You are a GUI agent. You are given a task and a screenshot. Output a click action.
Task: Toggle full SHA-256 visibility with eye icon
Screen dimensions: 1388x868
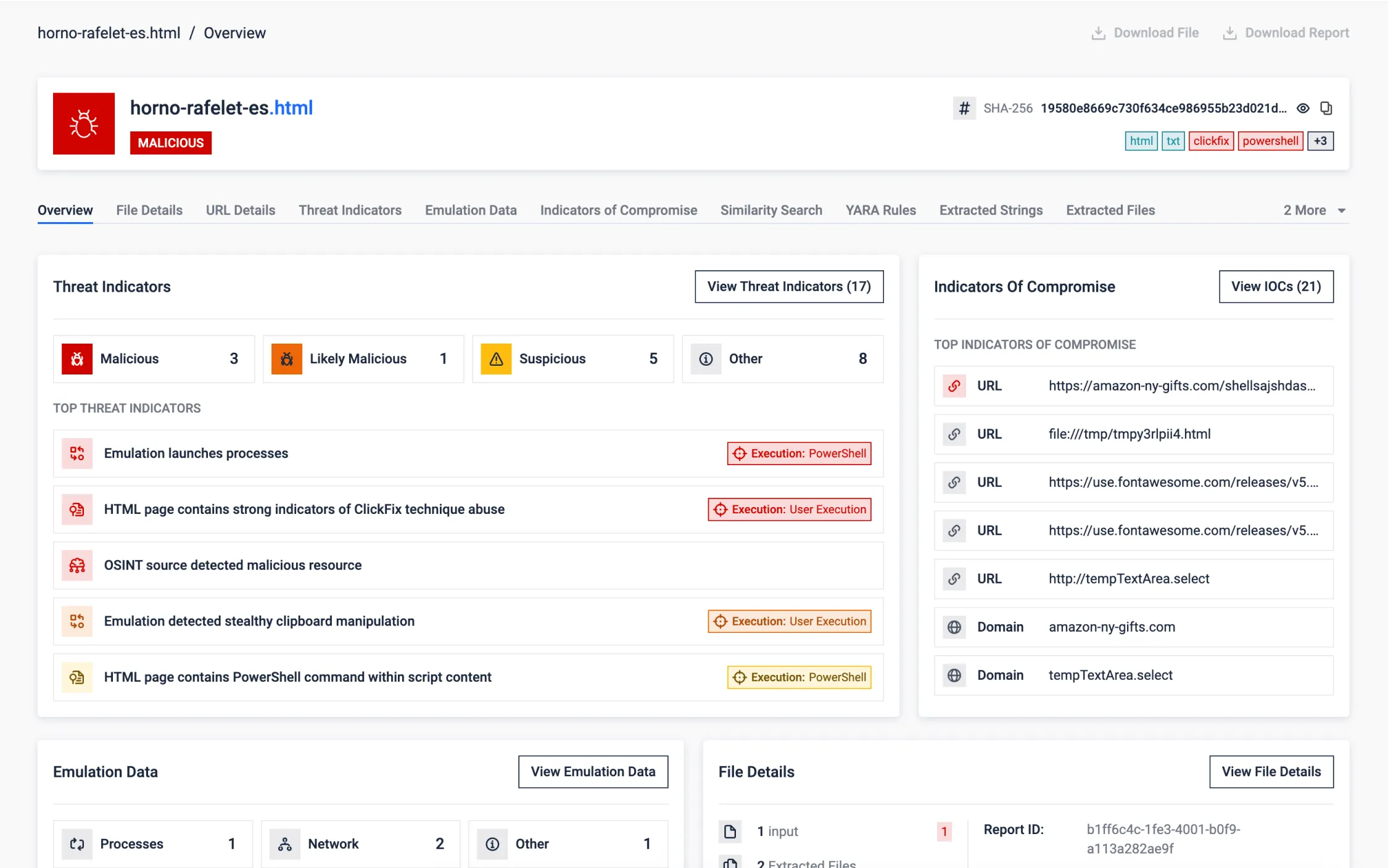1303,109
